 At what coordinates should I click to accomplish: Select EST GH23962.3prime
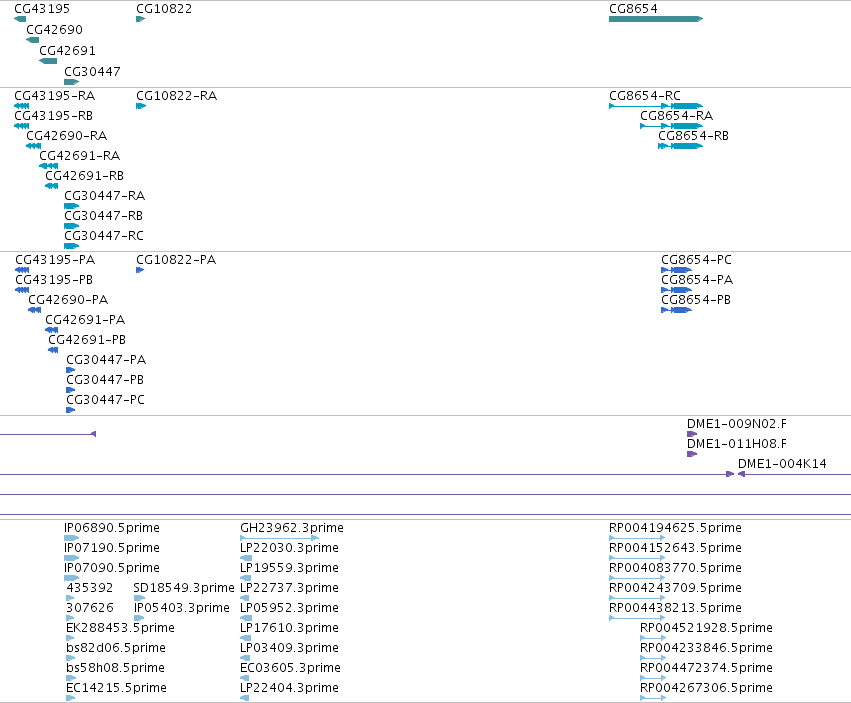pyautogui.click(x=292, y=528)
